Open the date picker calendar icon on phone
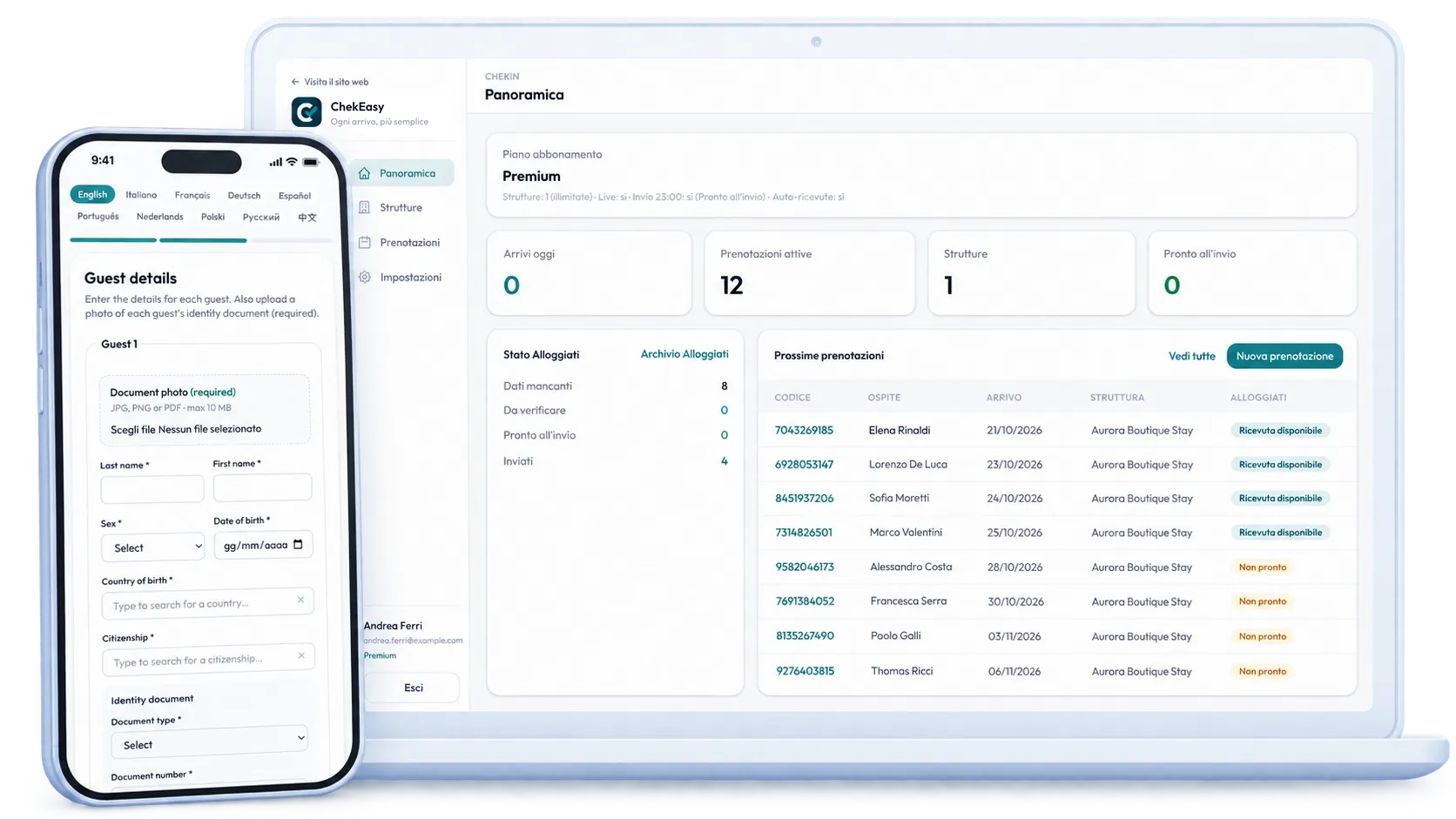The height and width of the screenshot is (819, 1456). point(299,544)
